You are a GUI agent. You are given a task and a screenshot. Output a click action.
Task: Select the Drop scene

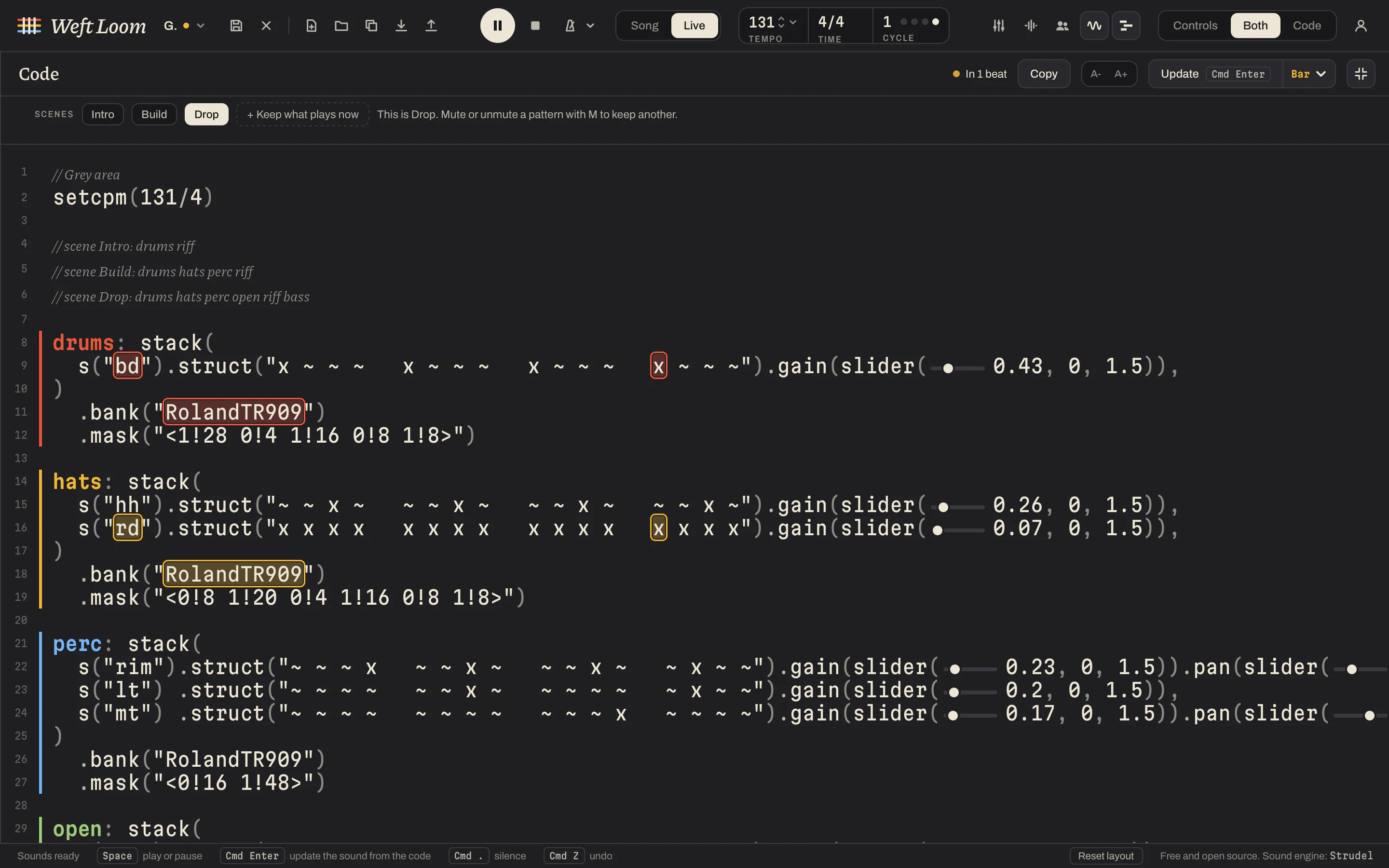point(206,114)
